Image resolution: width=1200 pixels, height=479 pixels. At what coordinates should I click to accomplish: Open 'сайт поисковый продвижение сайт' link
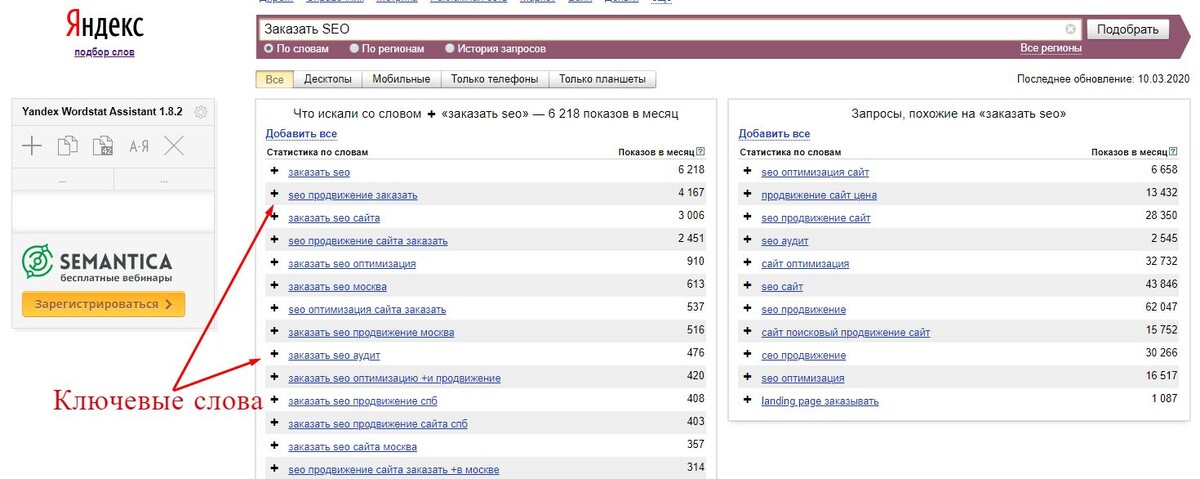845,333
